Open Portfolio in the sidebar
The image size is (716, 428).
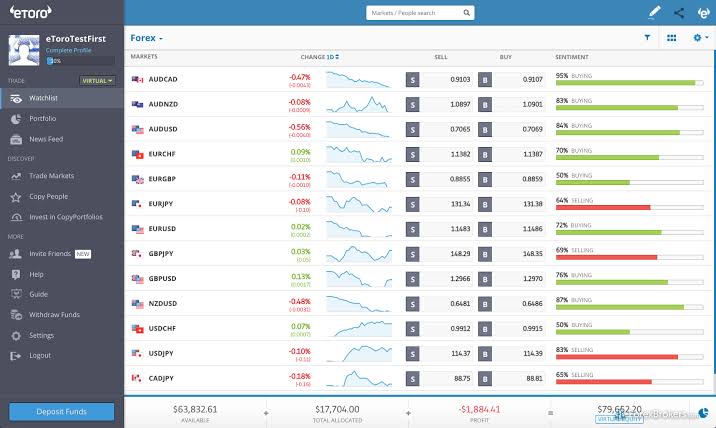[x=43, y=119]
